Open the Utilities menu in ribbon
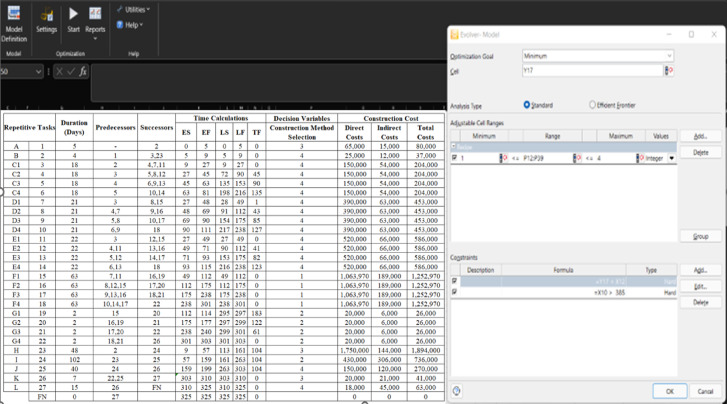727x404 pixels. click(133, 9)
